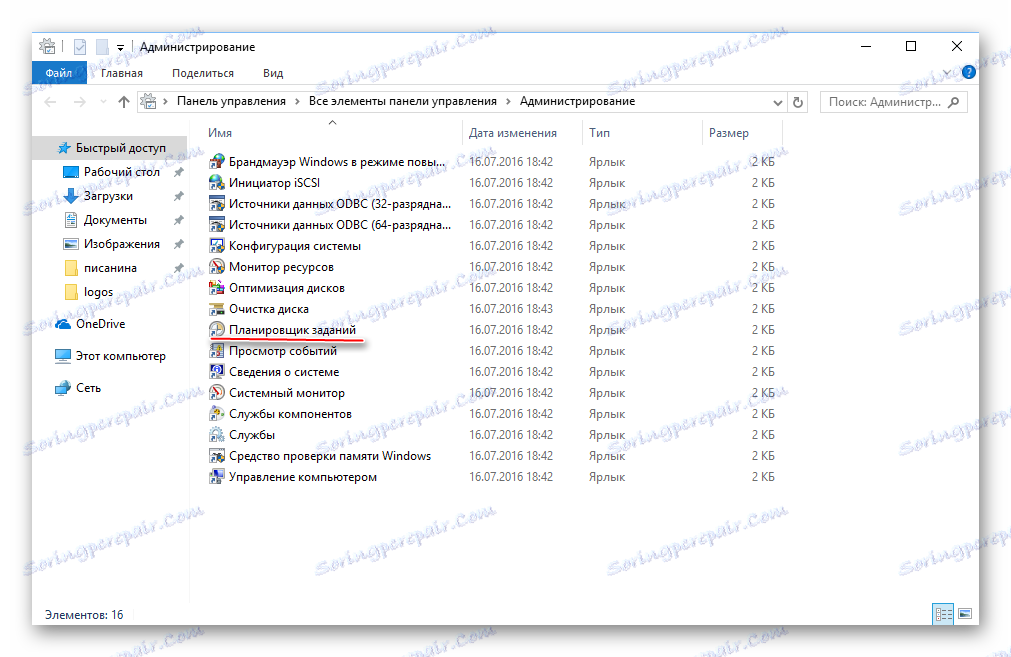
Task: Click the Администрирование breadcrumb segment
Action: pos(578,101)
